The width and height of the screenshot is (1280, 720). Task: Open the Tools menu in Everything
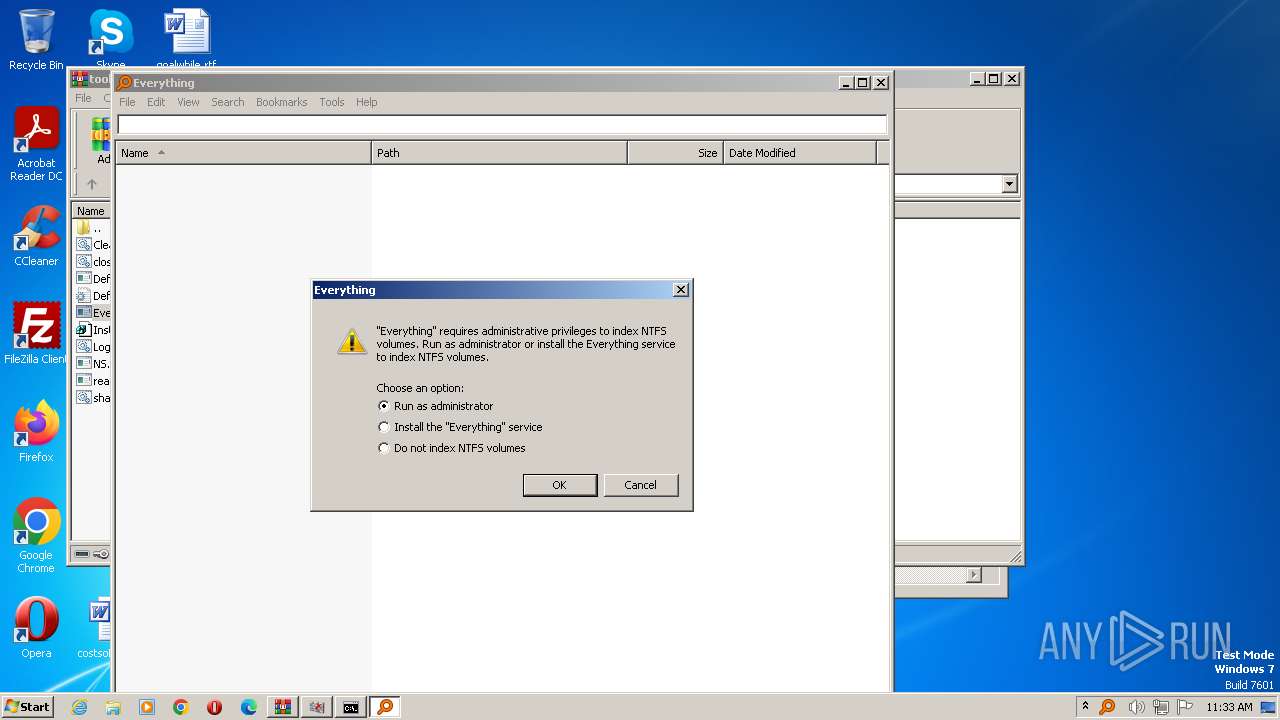point(331,102)
